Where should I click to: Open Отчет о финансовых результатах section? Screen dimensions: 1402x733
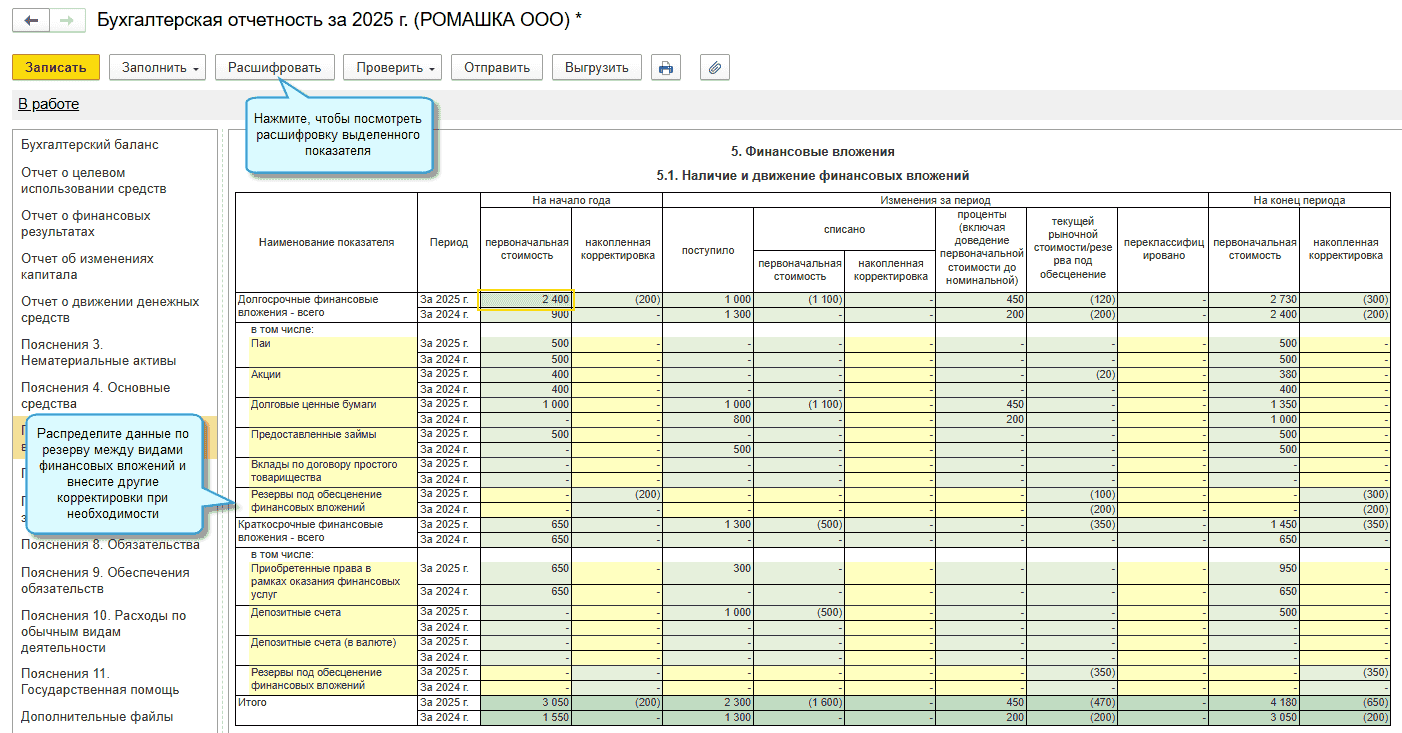click(x=86, y=223)
